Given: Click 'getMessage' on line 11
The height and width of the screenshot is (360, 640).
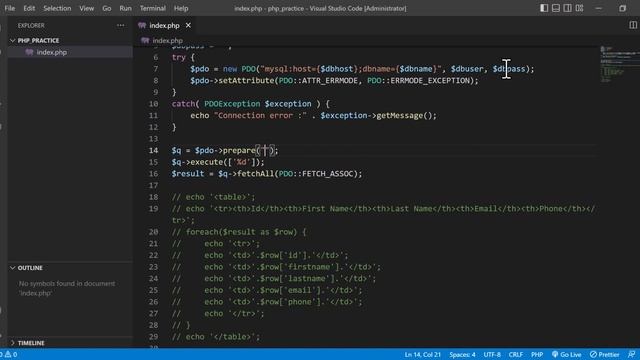Looking at the screenshot, I should click(x=399, y=116).
